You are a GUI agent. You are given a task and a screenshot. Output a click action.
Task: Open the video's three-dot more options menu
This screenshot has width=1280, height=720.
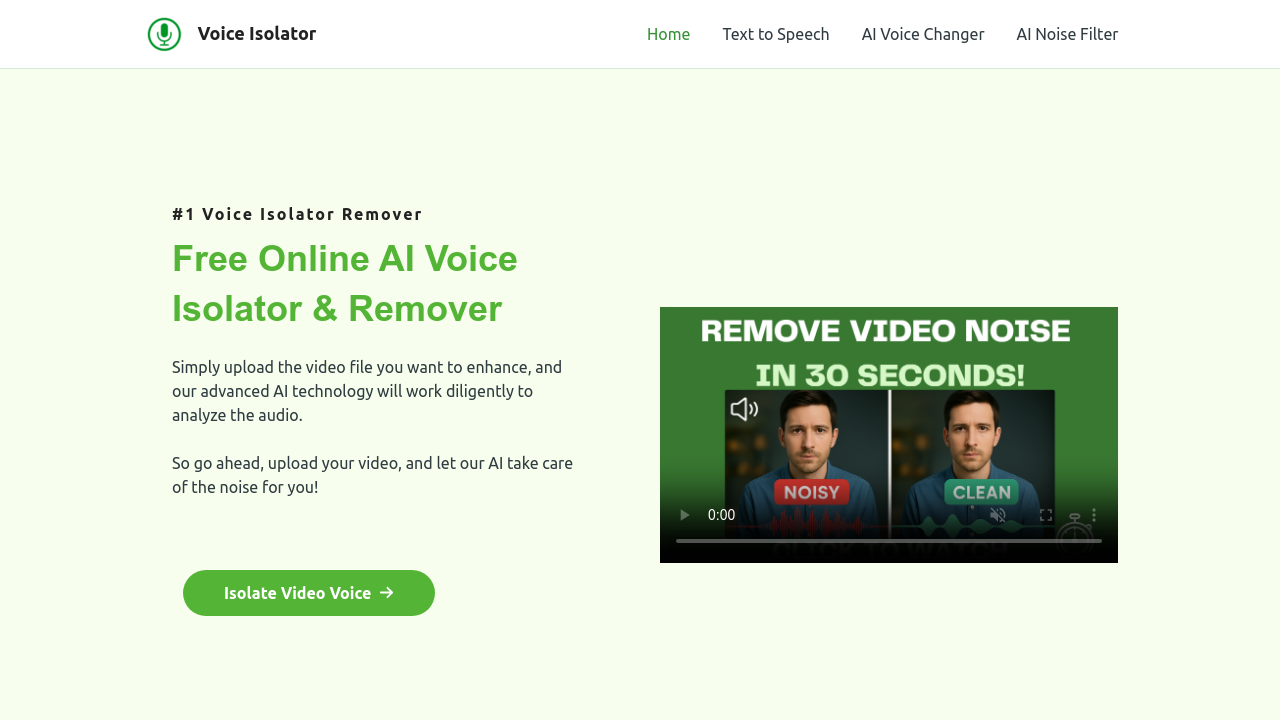pos(1094,513)
